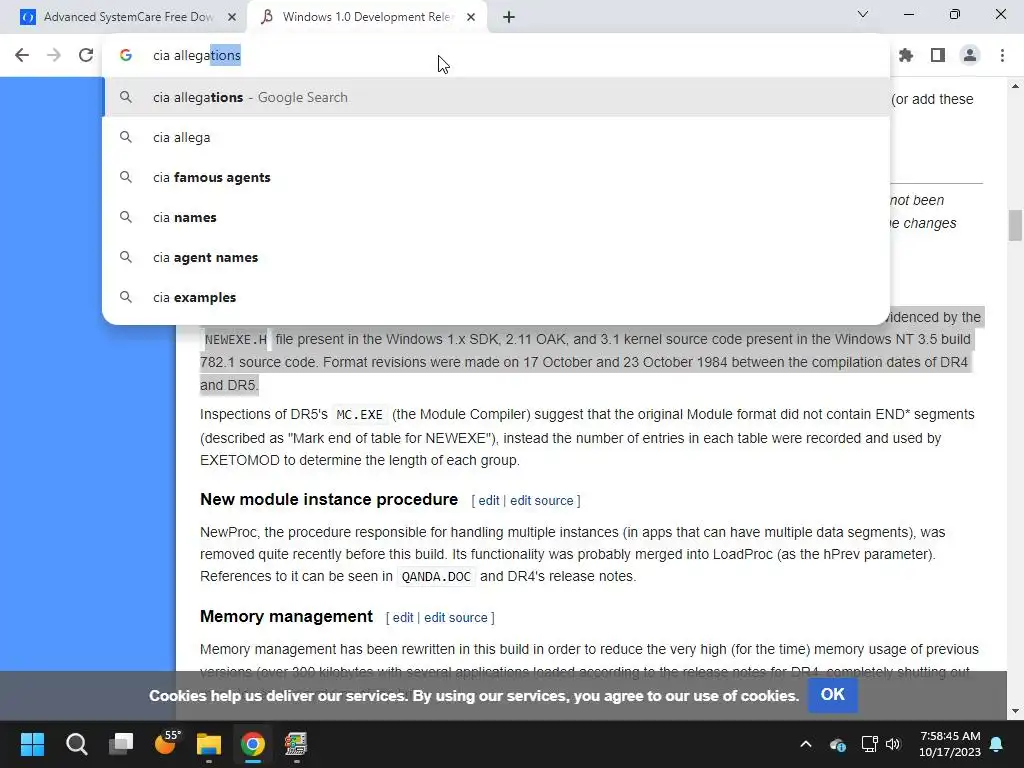Open File Explorer from taskbar
1024x768 pixels.
coord(209,744)
